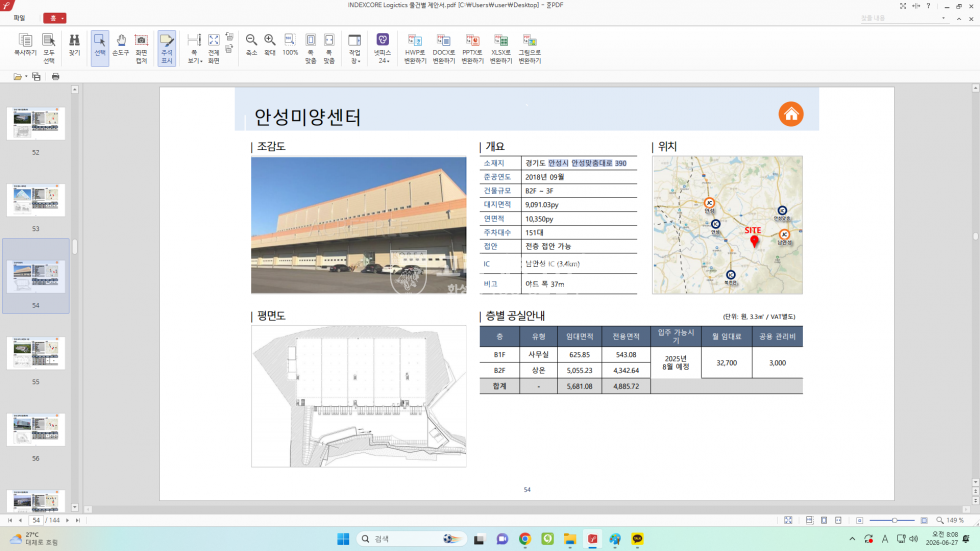Go to the next page arrow
This screenshot has height=551, width=980.
tap(68, 520)
